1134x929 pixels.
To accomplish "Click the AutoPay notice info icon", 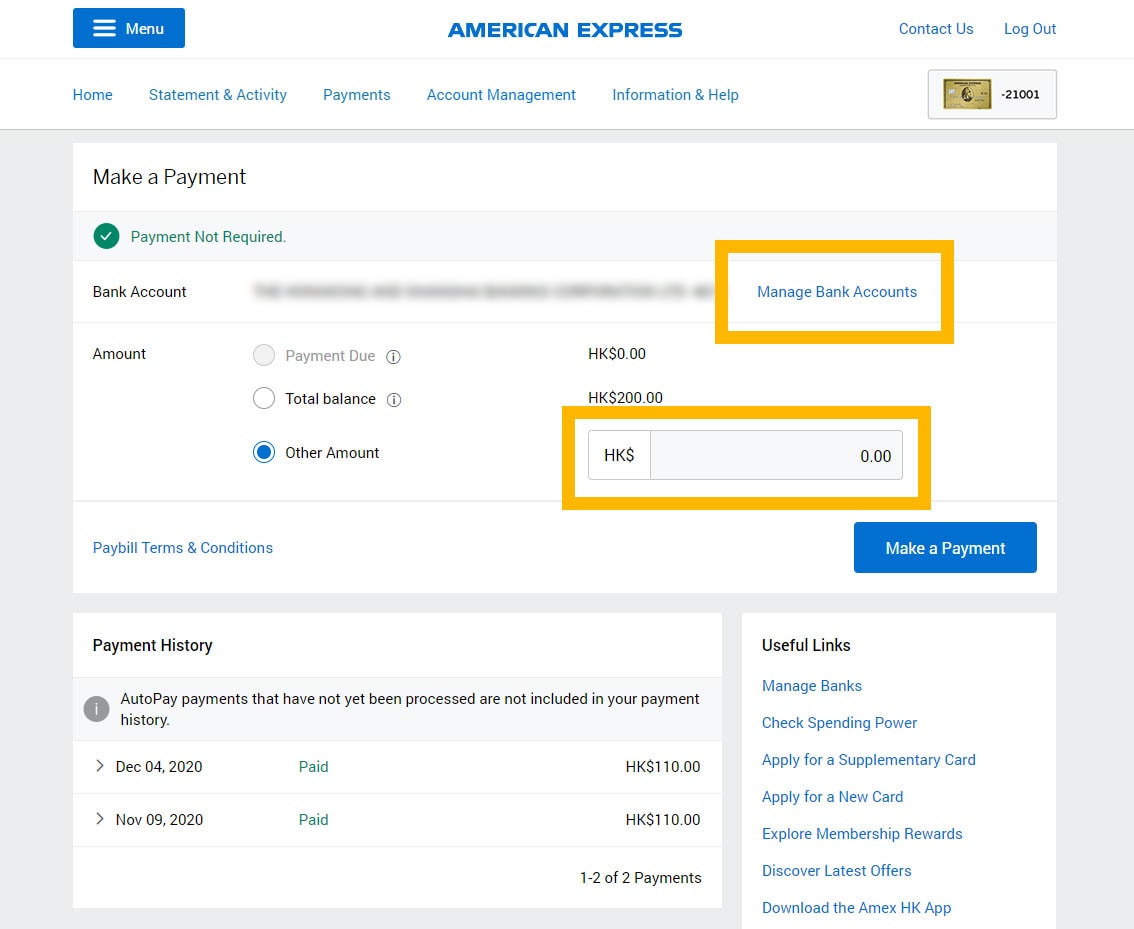I will tap(96, 709).
